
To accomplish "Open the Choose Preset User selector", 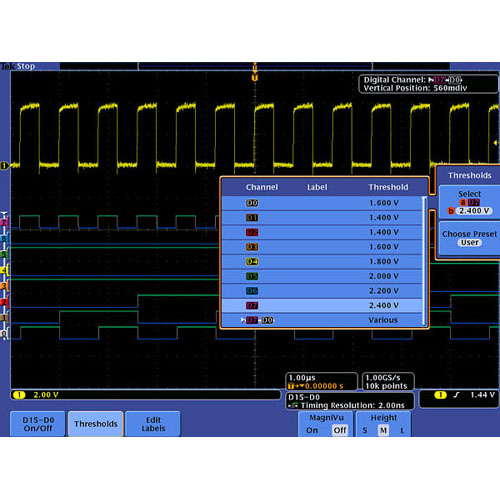I will [470, 238].
